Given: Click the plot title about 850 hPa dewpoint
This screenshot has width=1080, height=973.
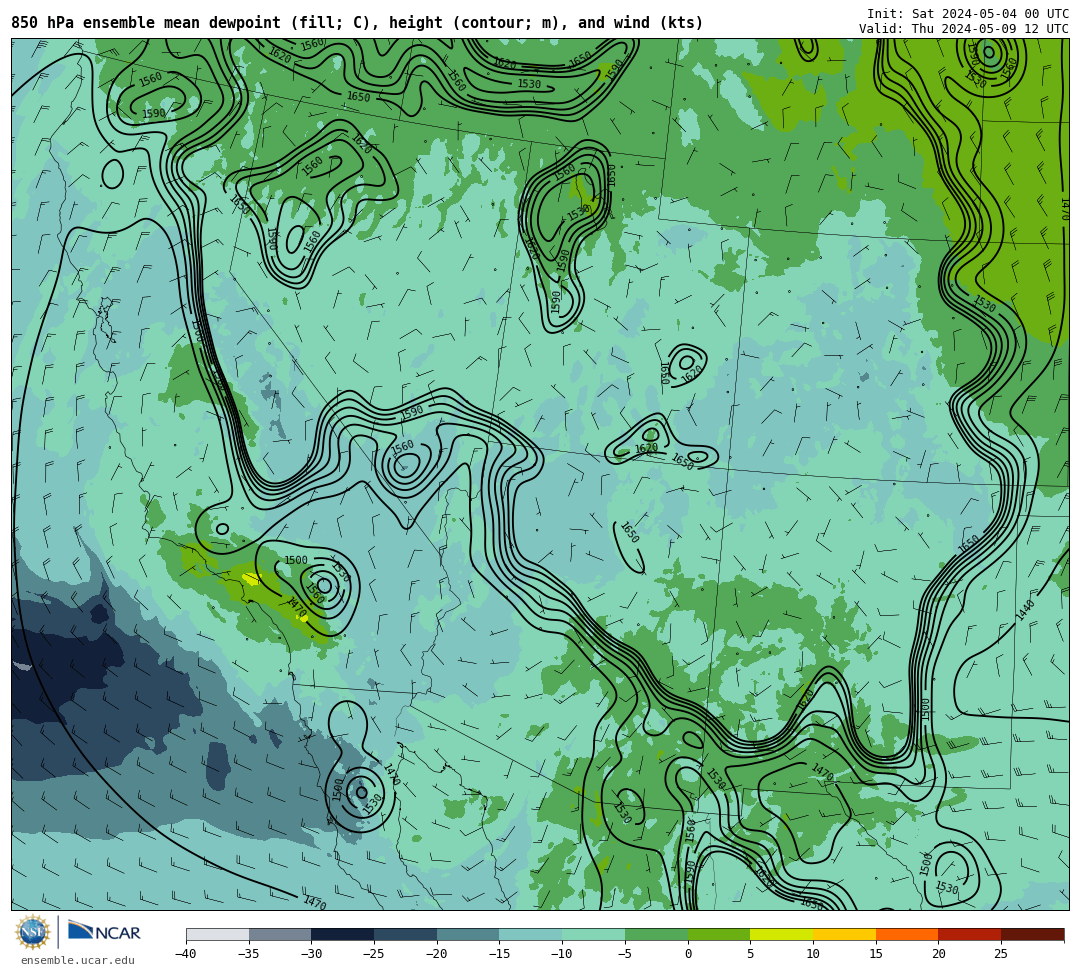Looking at the screenshot, I should pyautogui.click(x=357, y=23).
